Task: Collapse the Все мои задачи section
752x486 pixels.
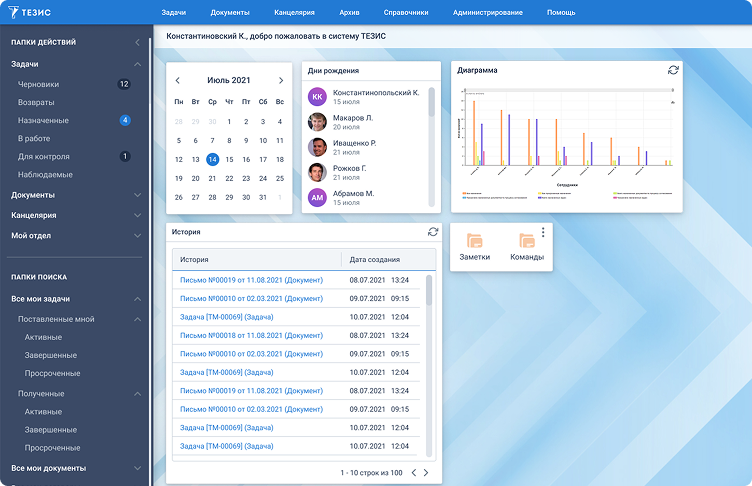Action: pyautogui.click(x=137, y=299)
